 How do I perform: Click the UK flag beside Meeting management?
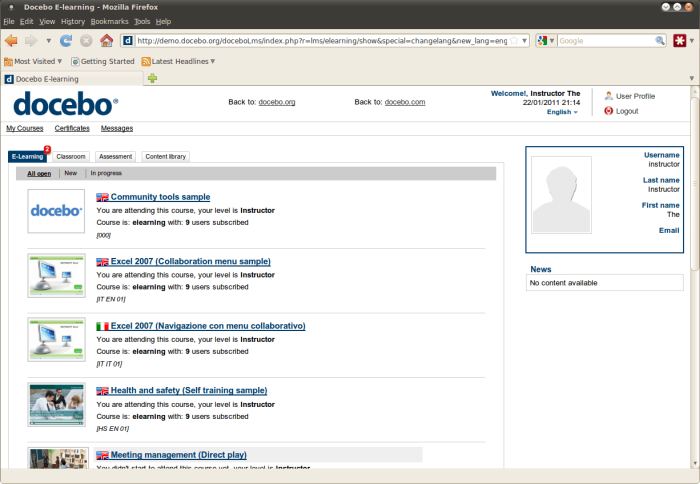(x=102, y=455)
